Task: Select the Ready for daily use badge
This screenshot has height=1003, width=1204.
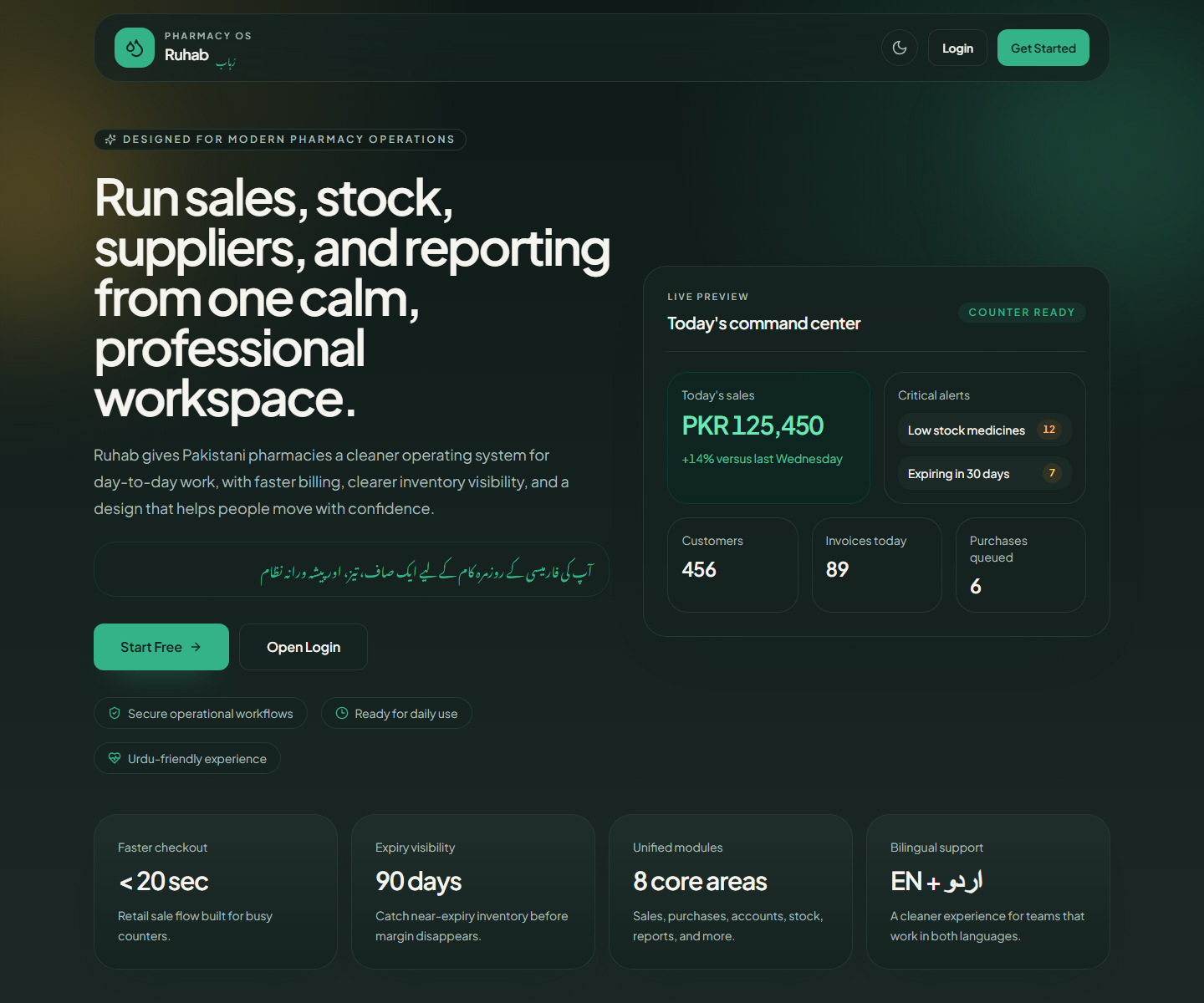Action: [x=396, y=713]
